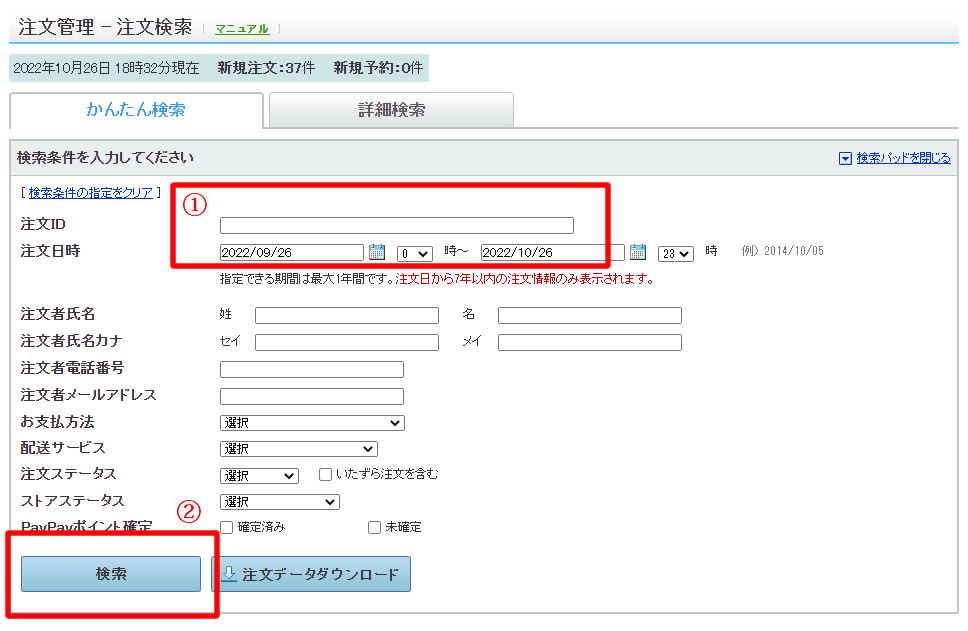Switch to the 詳細検索 tab
968x631 pixels.
click(391, 111)
